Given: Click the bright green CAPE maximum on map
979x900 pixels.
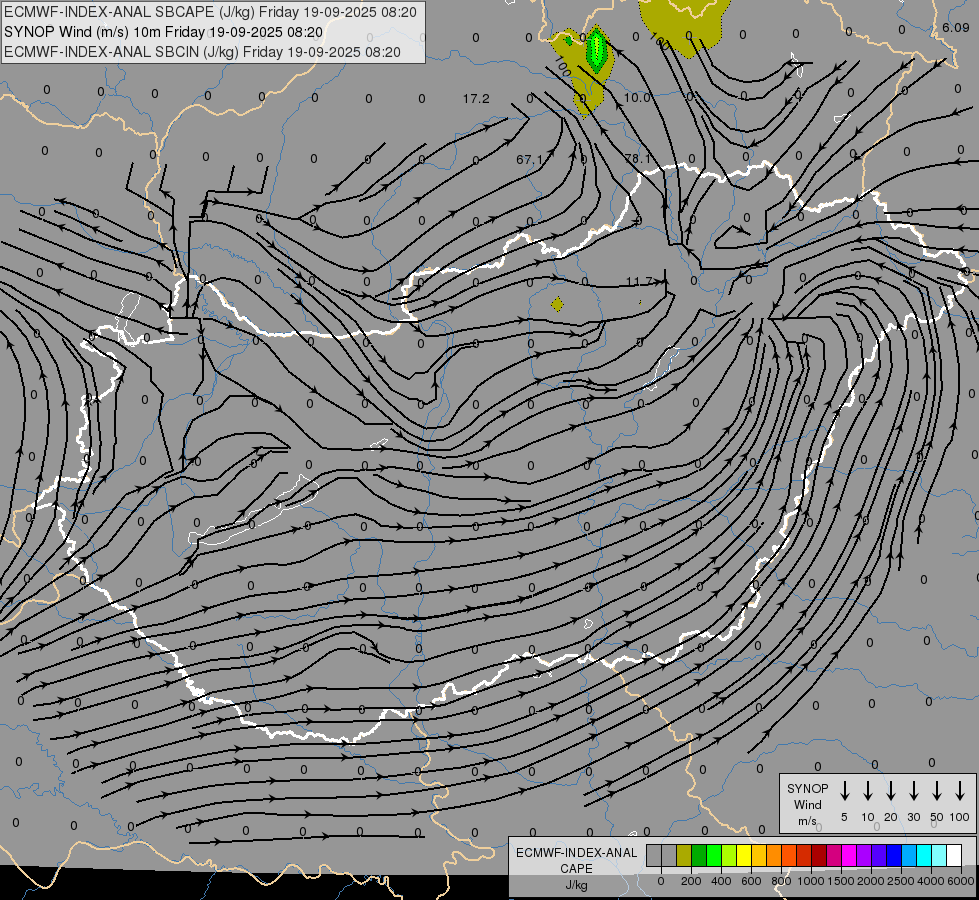Looking at the screenshot, I should point(597,47).
